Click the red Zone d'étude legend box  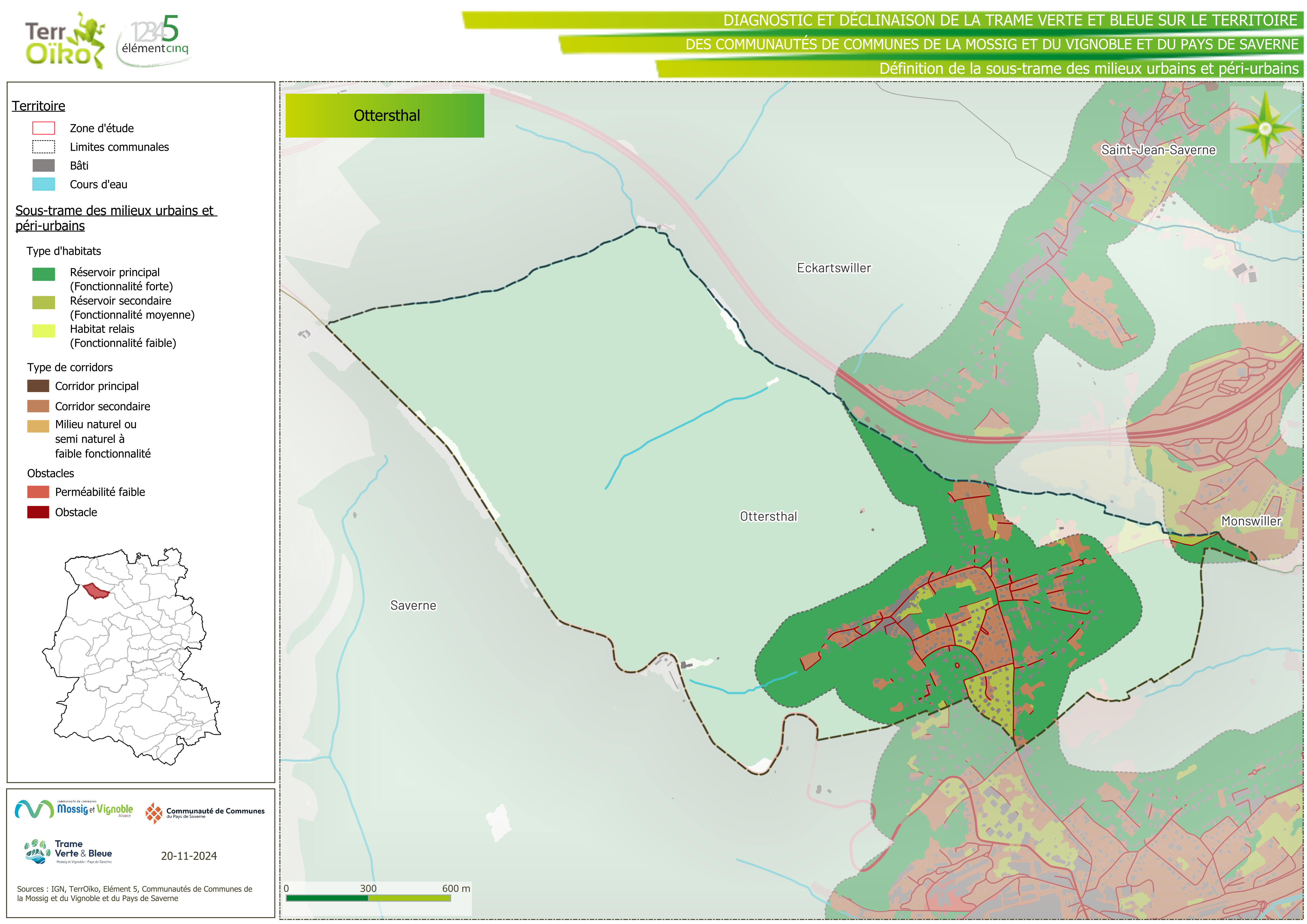pyautogui.click(x=43, y=128)
